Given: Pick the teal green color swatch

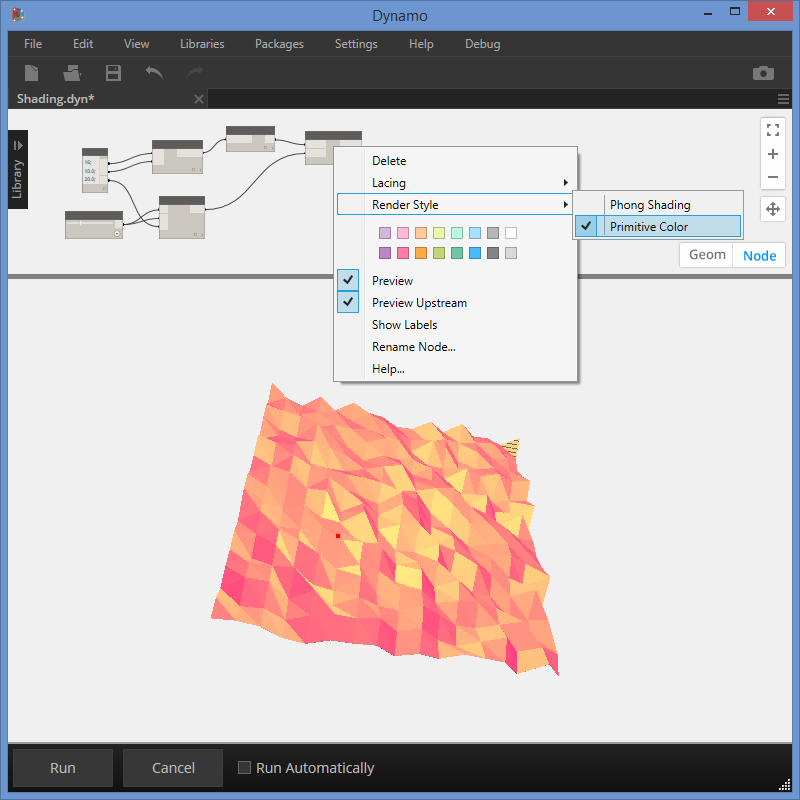Looking at the screenshot, I should coord(457,253).
